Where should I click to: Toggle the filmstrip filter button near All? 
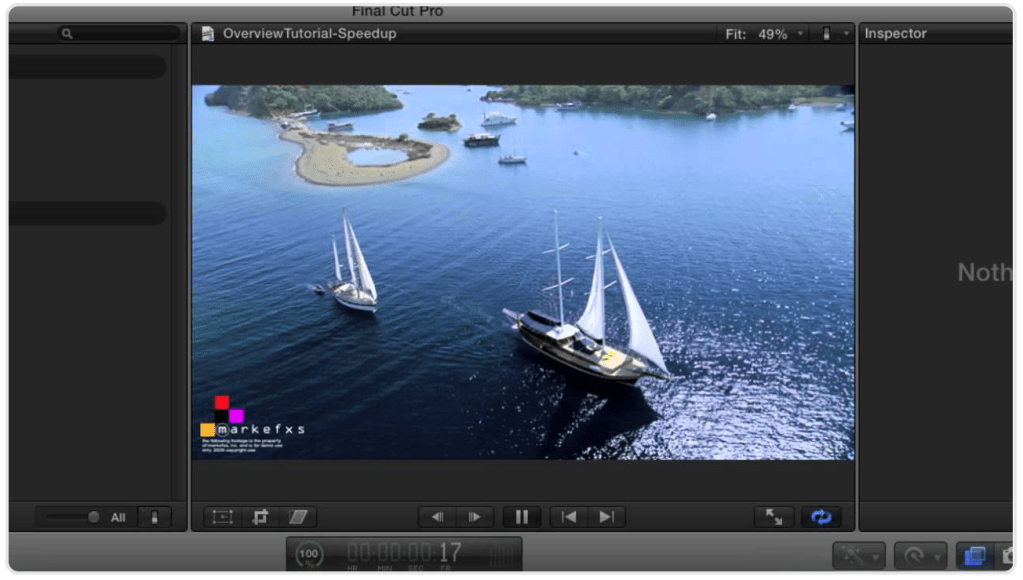[155, 517]
